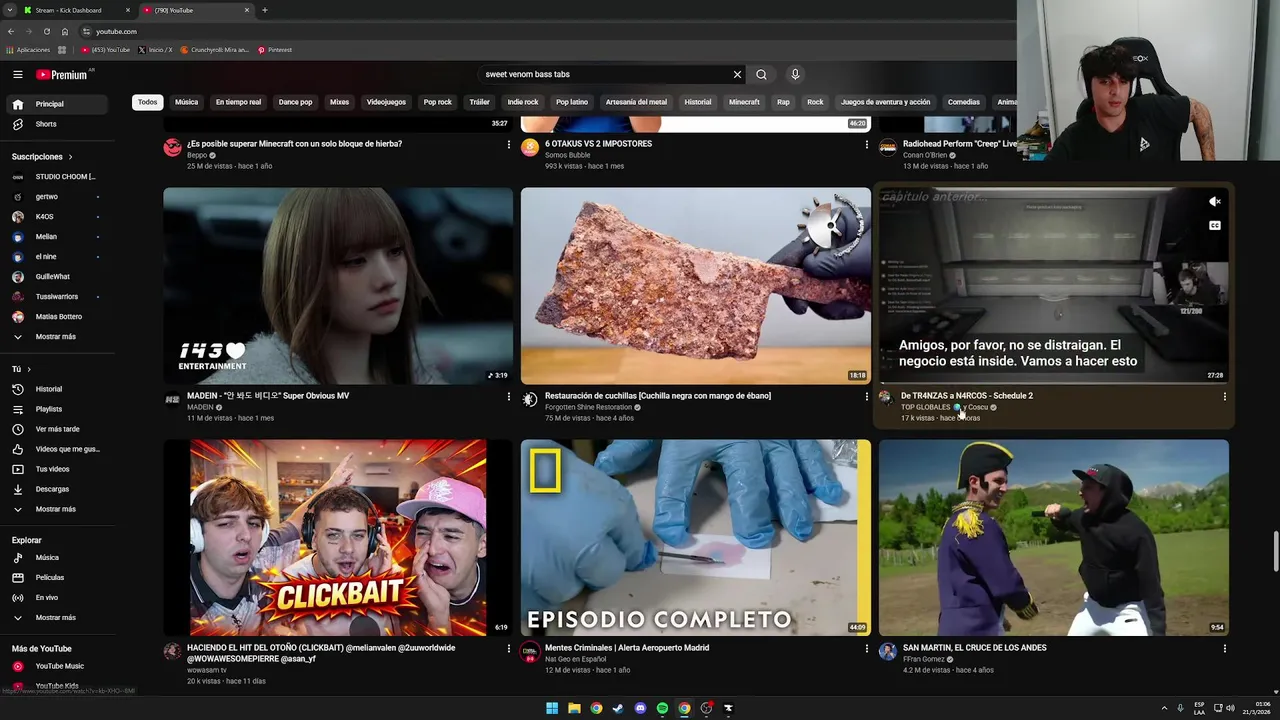Open the Pinterest bookmark
This screenshot has width=1280, height=720.
[274, 50]
